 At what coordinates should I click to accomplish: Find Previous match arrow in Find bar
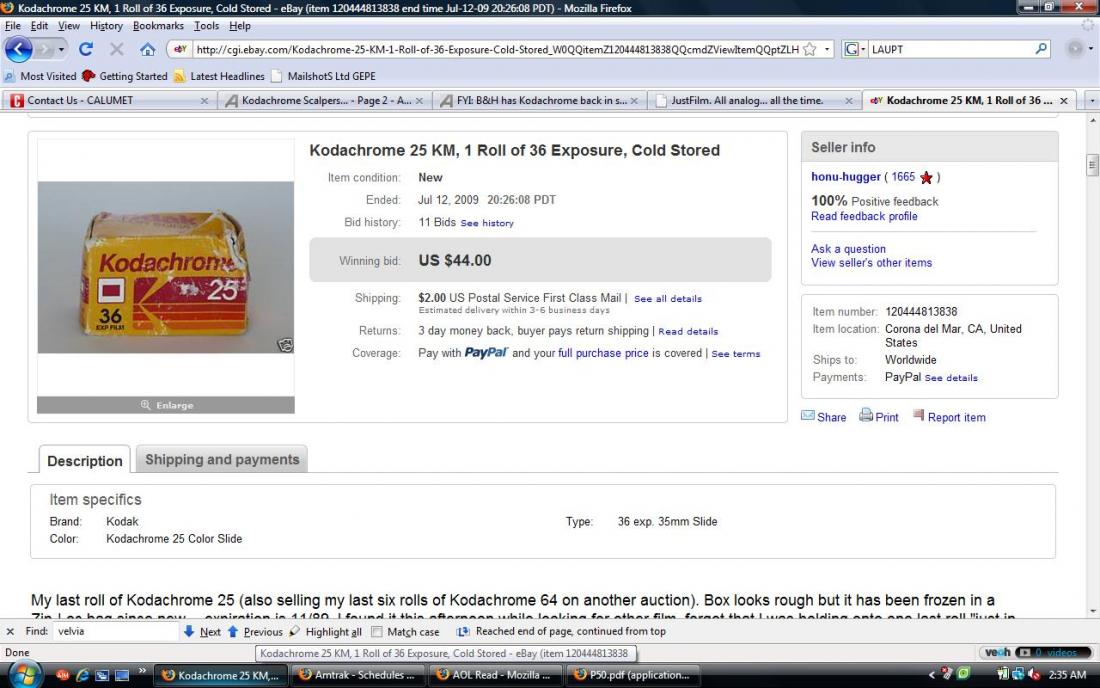click(x=233, y=631)
